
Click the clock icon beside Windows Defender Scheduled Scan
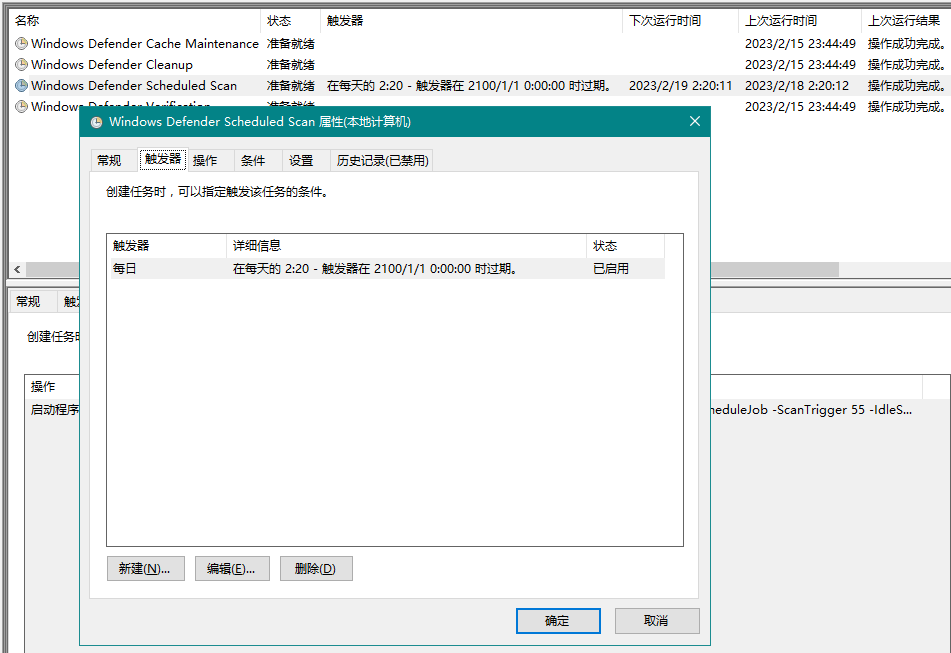[x=19, y=85]
